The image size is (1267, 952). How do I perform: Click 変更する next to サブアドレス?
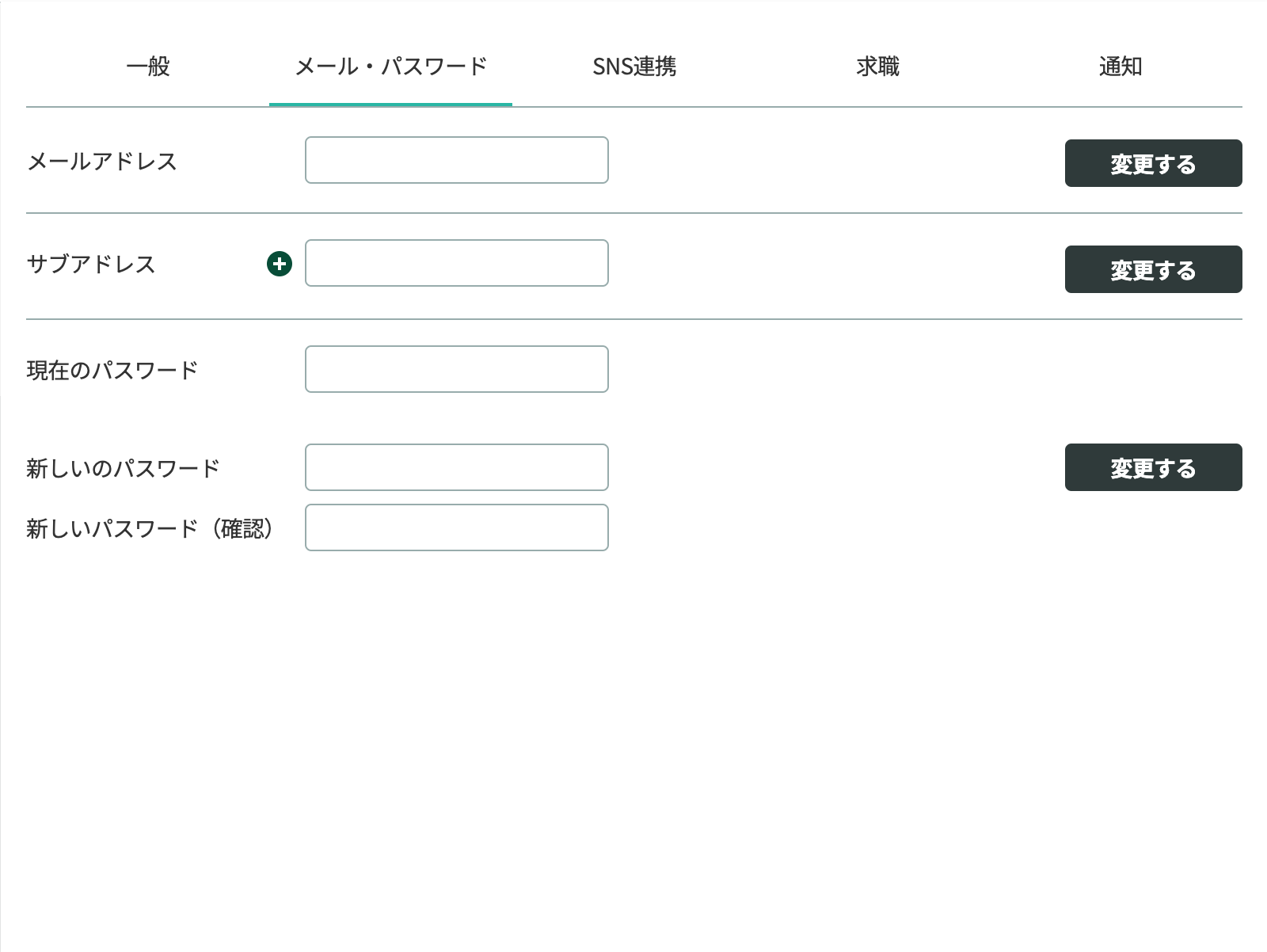pyautogui.click(x=1153, y=269)
